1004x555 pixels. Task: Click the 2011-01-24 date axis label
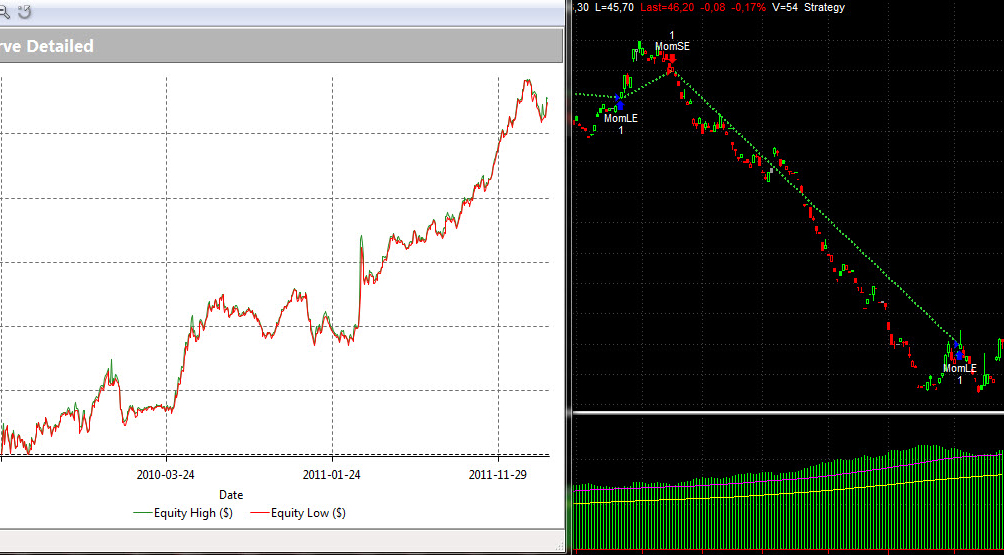coord(332,474)
